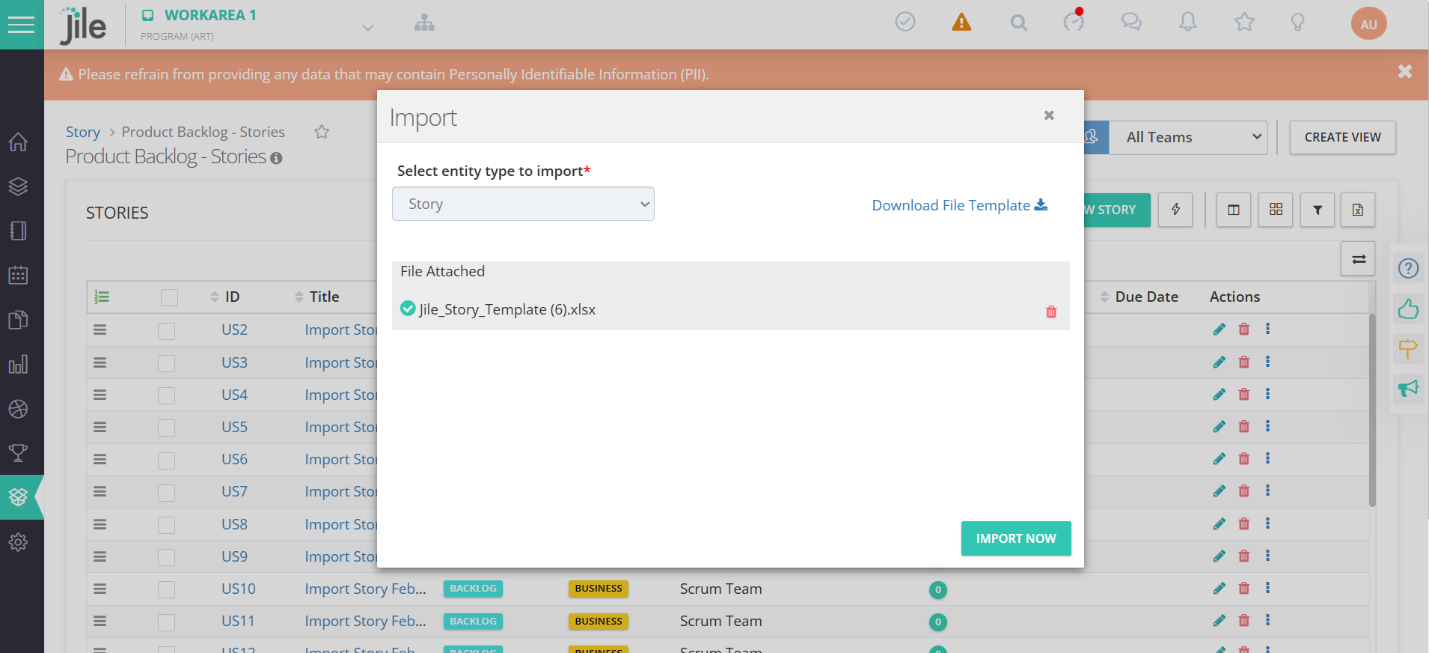
Task: Open the notifications bell
Action: point(1188,22)
